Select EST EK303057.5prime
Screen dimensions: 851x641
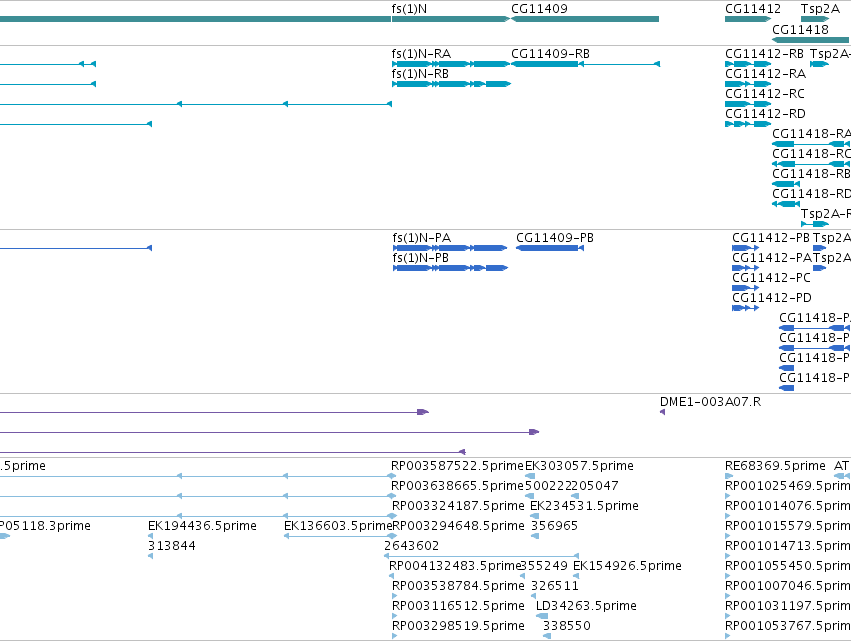click(x=579, y=466)
